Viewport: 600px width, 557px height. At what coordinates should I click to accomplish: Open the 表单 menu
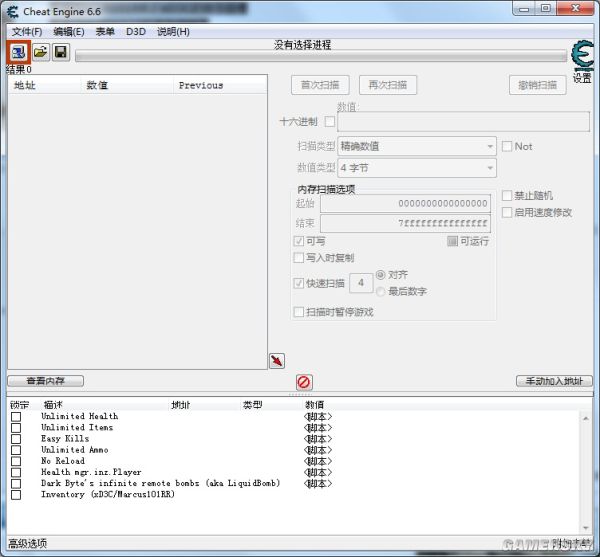105,32
